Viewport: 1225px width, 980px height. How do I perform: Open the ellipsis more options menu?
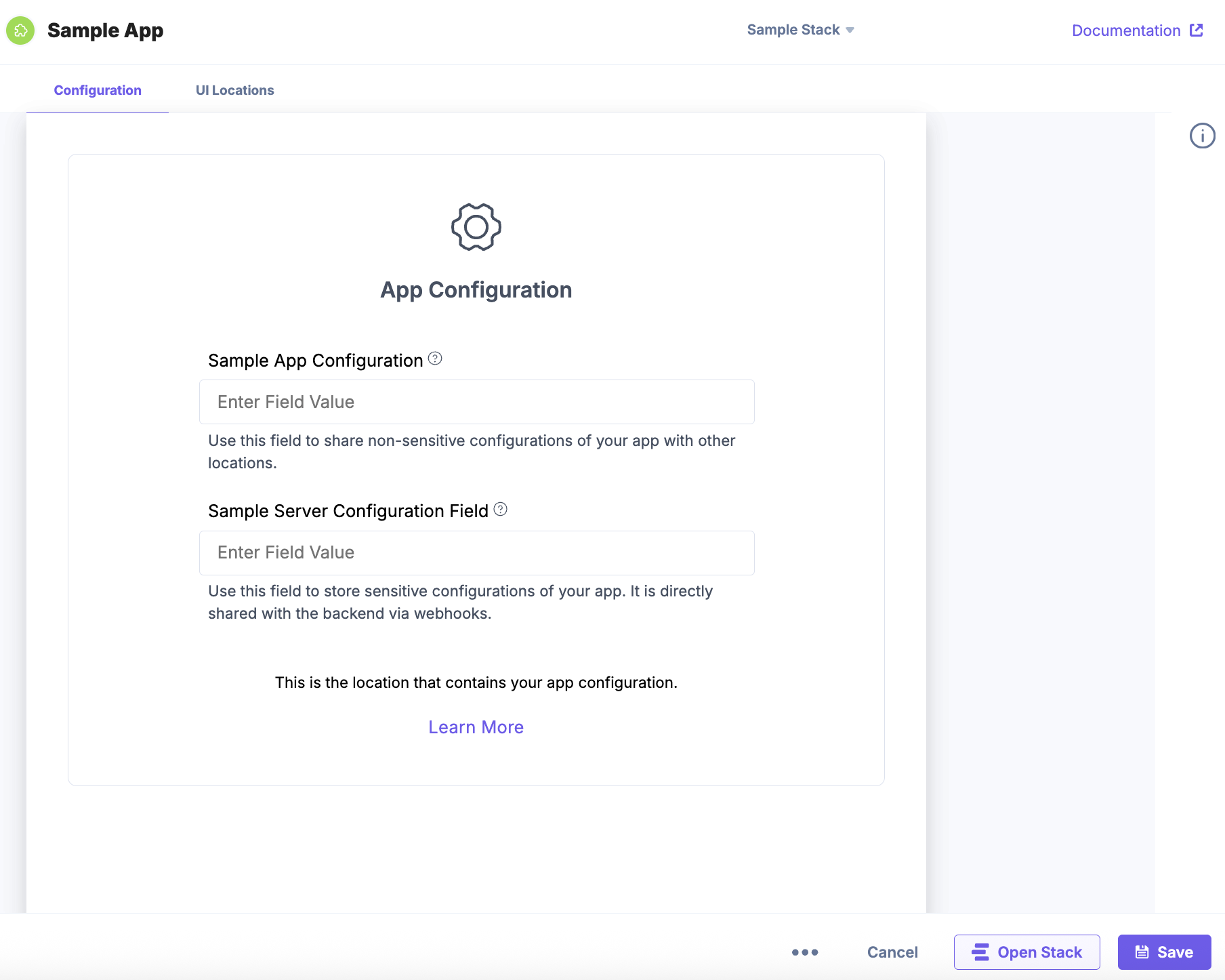tap(804, 952)
